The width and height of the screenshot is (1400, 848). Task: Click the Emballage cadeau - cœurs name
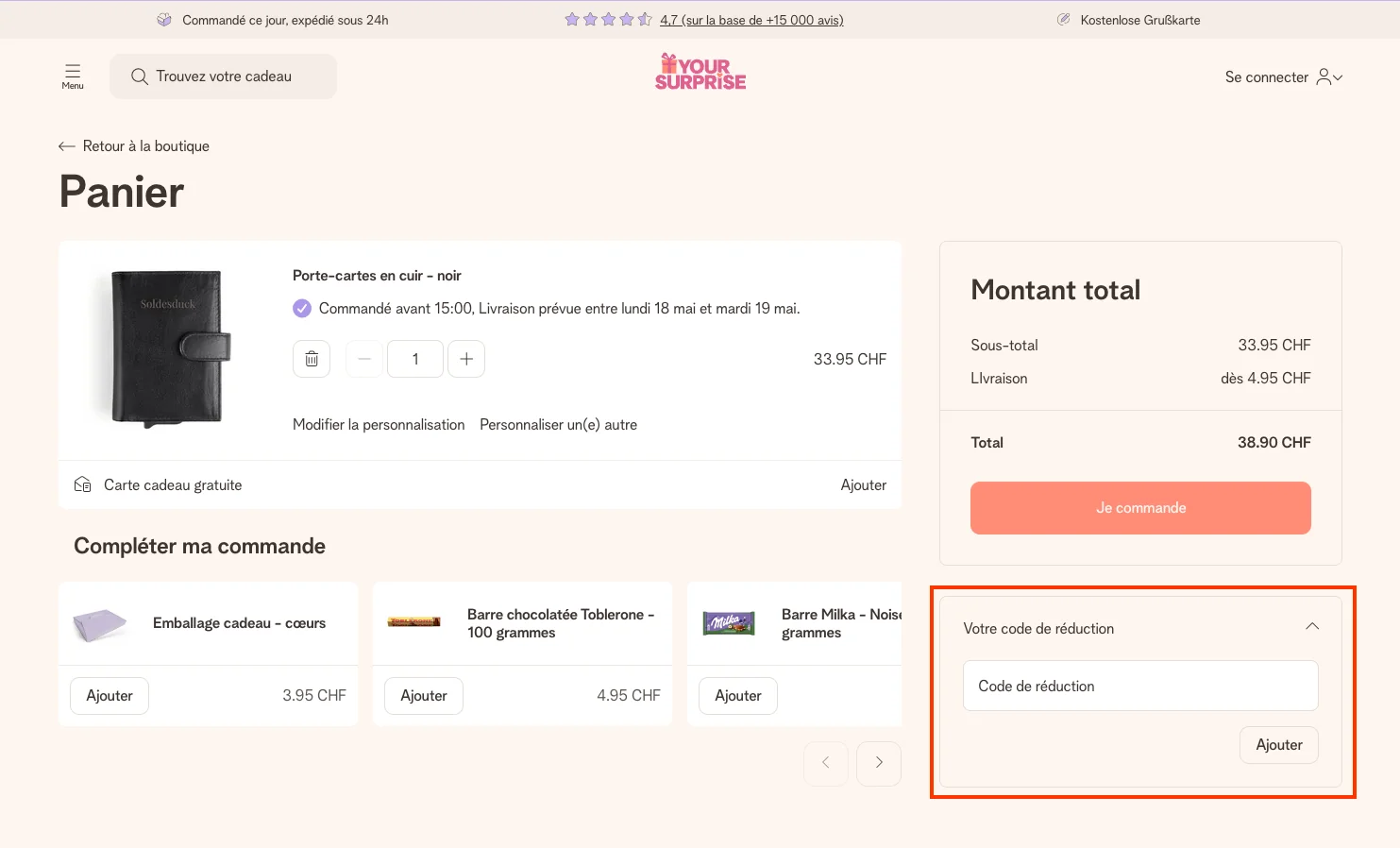click(239, 623)
